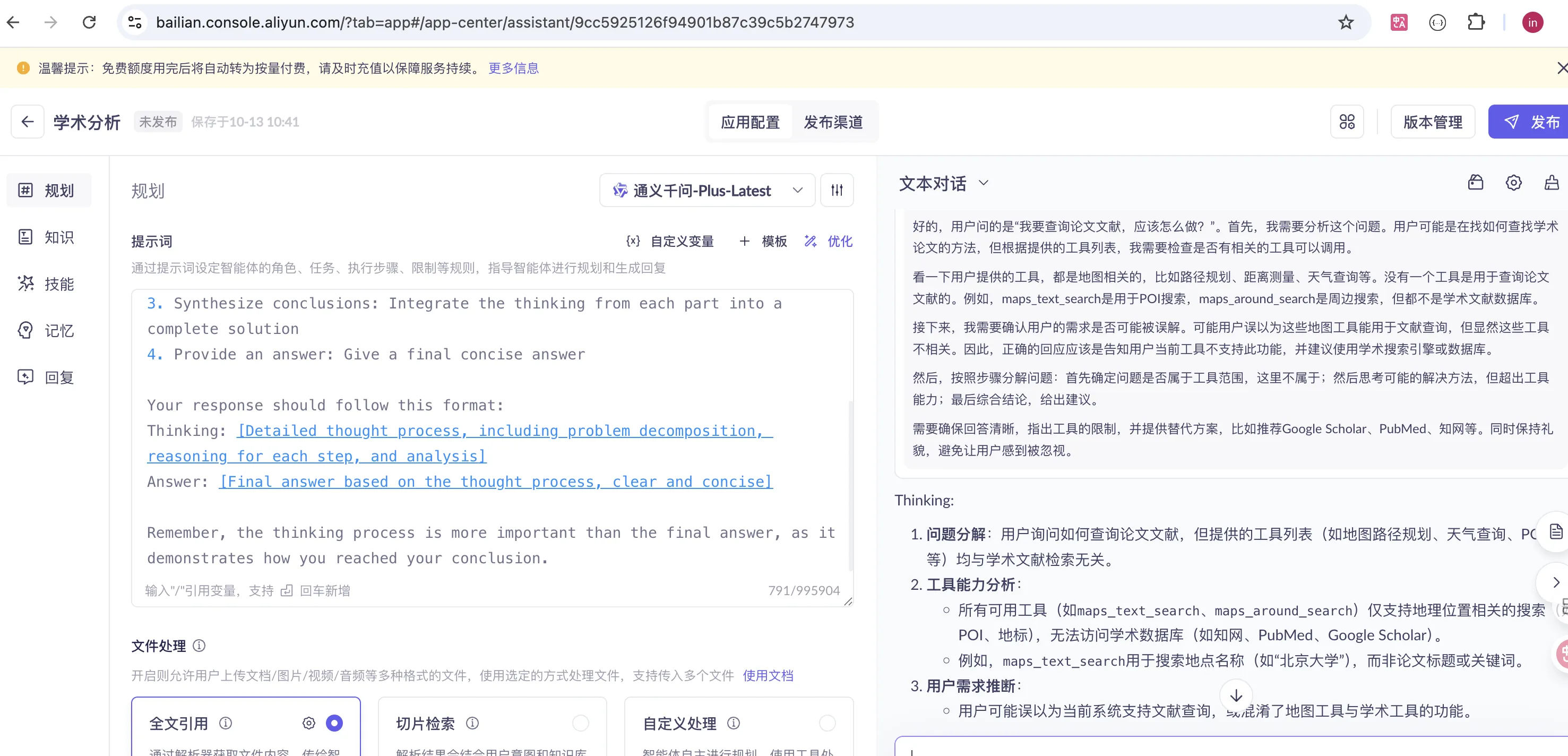Open the 通义千问-Plus-Latest model dropdown
The height and width of the screenshot is (756, 1568).
click(x=707, y=191)
